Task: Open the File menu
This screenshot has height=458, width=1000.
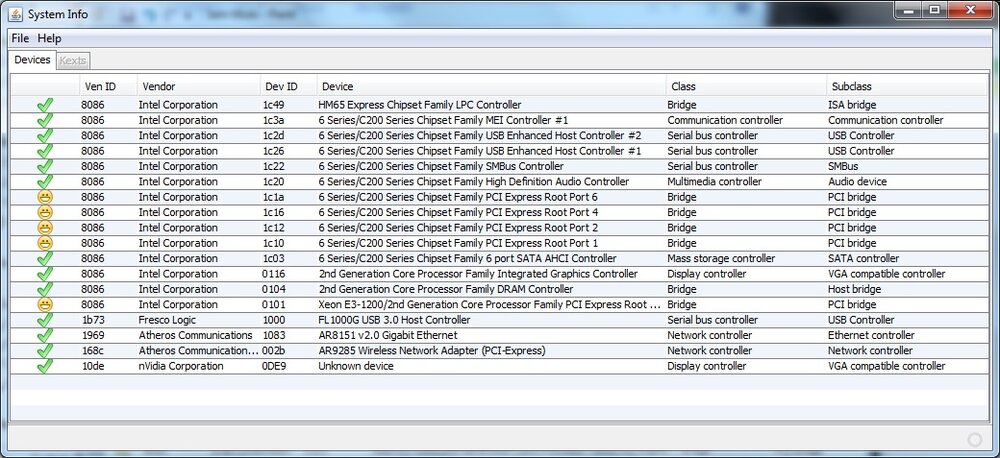Action: (x=20, y=38)
